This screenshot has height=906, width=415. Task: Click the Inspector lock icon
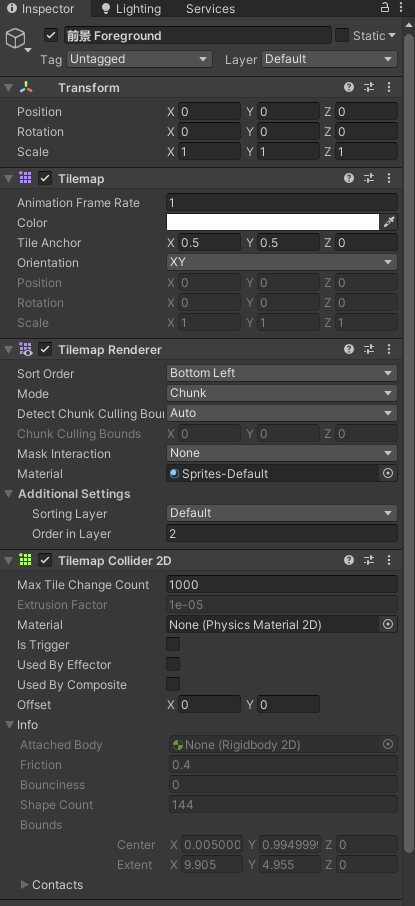(x=384, y=8)
